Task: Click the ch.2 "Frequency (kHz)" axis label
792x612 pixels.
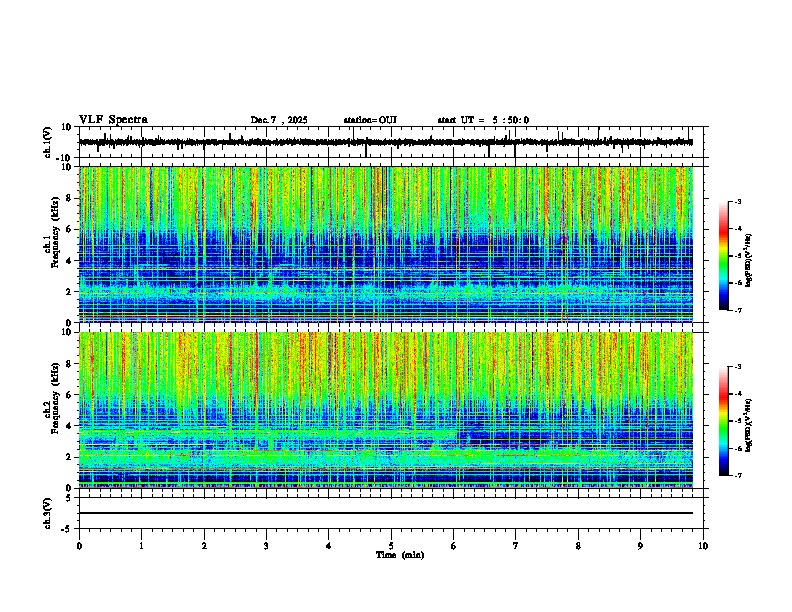Action: tap(55, 398)
